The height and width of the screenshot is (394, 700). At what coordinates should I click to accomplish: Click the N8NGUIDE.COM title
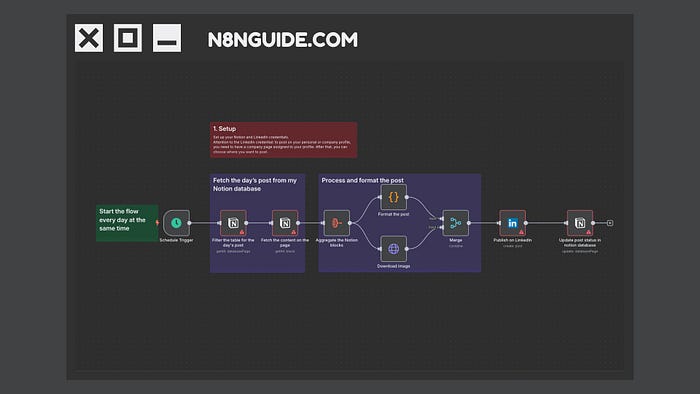[x=283, y=40]
